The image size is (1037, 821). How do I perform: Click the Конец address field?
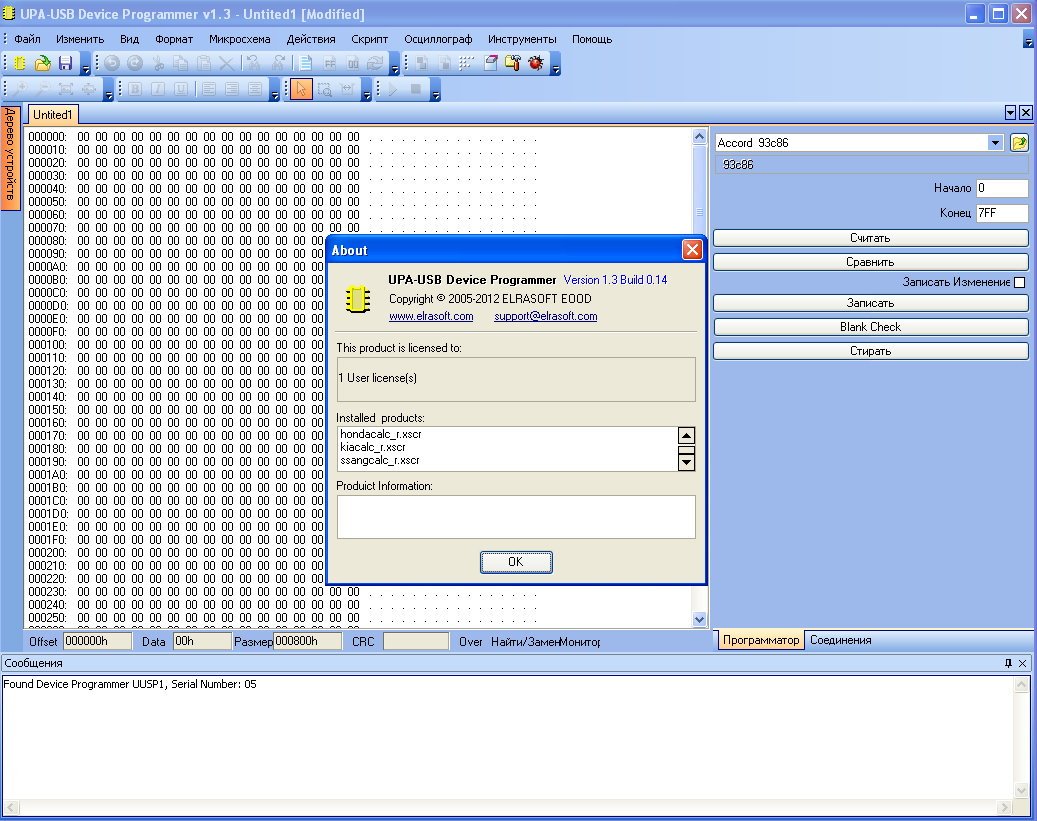1002,213
